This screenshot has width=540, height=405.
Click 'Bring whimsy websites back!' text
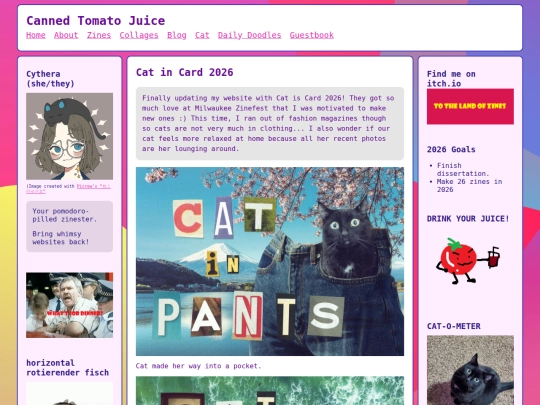click(61, 238)
